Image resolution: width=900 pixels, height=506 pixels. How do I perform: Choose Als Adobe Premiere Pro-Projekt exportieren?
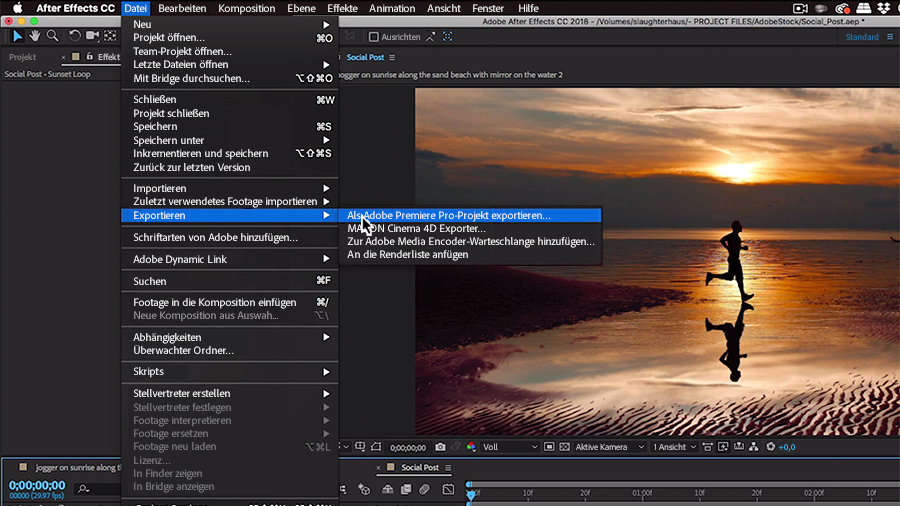449,215
